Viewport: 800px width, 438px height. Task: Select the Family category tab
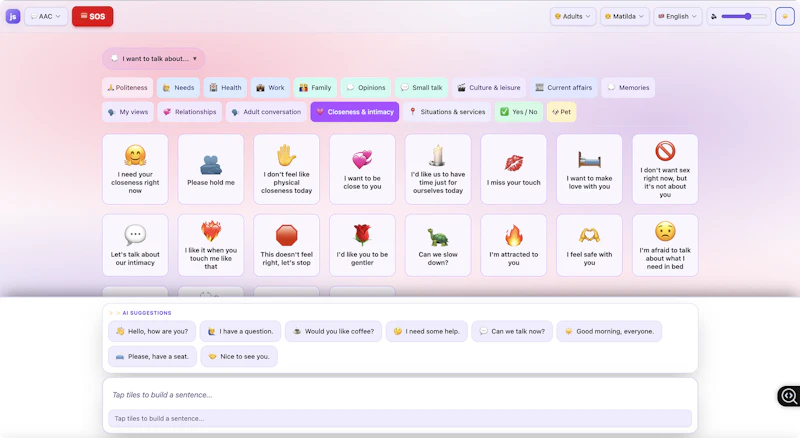pos(315,88)
